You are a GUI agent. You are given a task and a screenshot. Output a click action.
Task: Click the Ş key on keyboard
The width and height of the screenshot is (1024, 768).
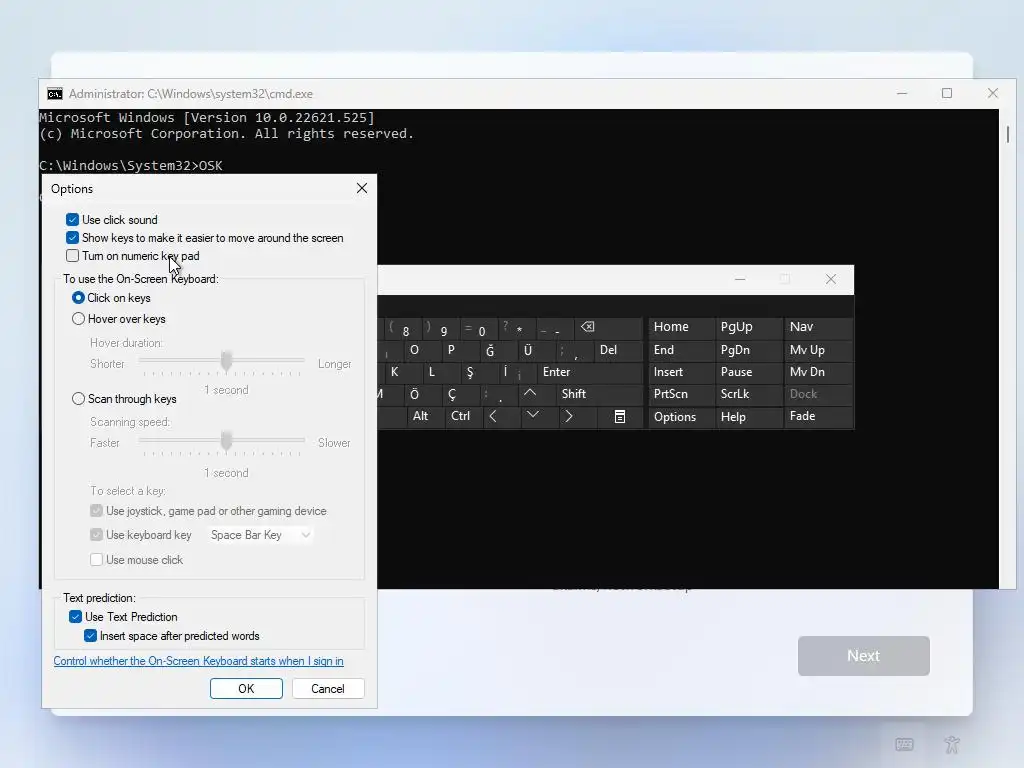(477, 372)
